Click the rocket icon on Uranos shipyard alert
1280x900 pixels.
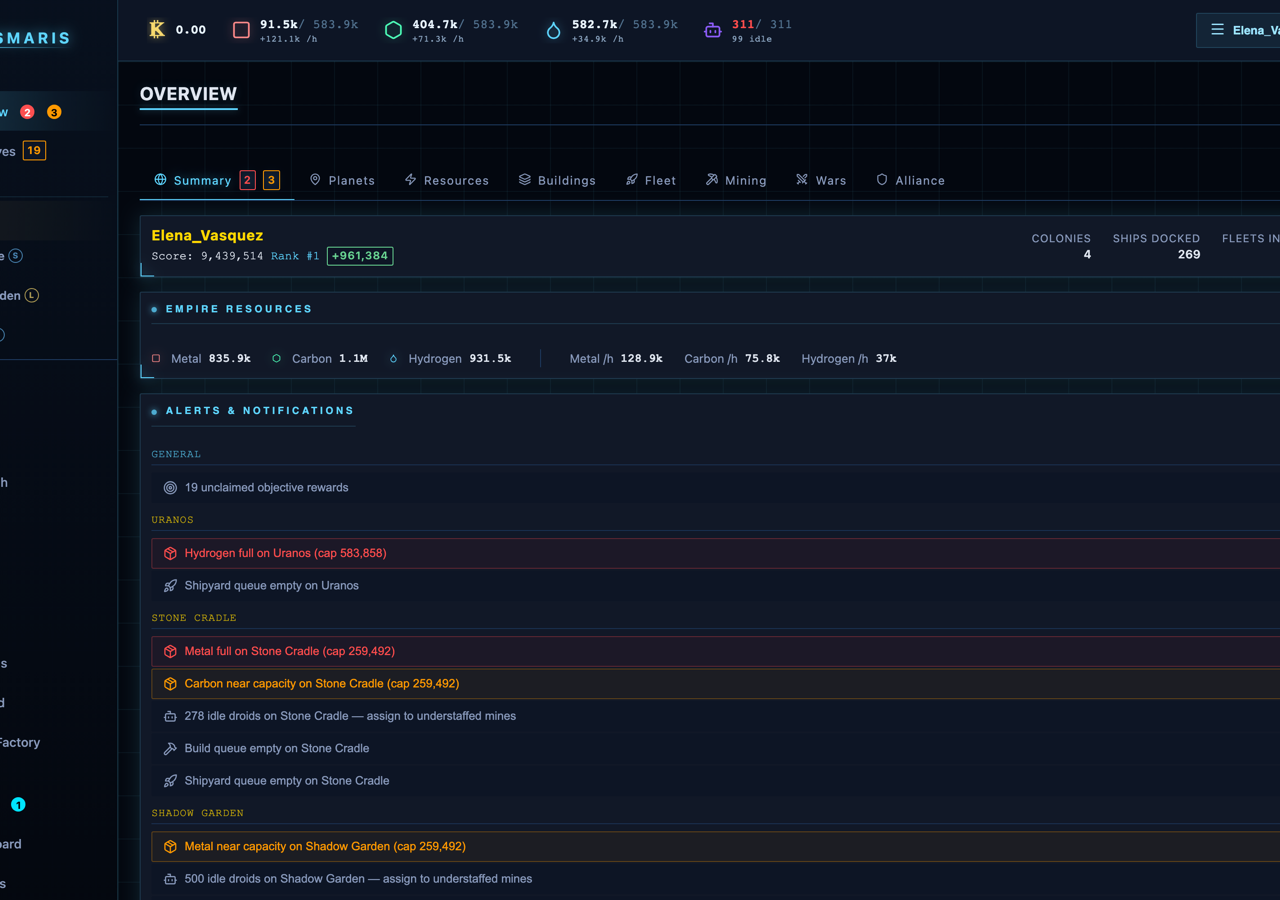pos(170,586)
